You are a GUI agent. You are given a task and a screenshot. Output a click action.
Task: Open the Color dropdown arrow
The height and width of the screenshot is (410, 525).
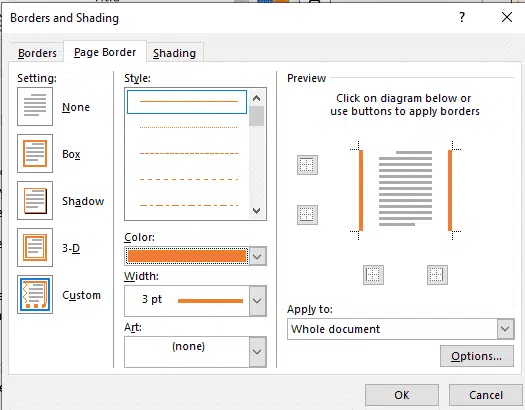(x=257, y=256)
